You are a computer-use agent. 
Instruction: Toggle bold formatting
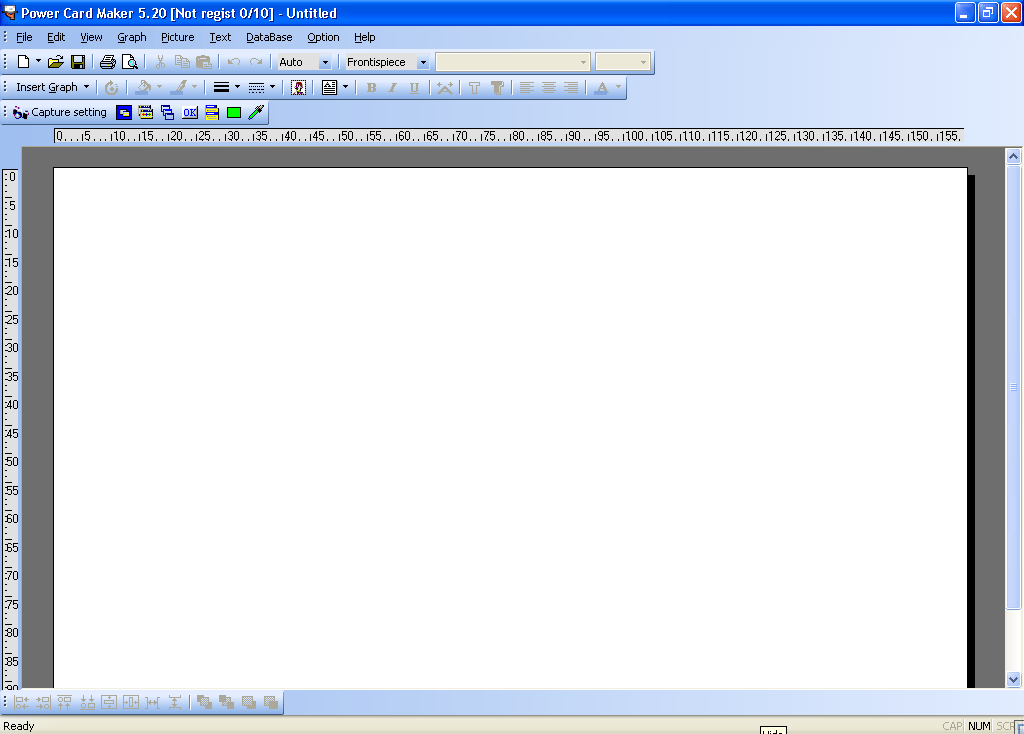(372, 87)
